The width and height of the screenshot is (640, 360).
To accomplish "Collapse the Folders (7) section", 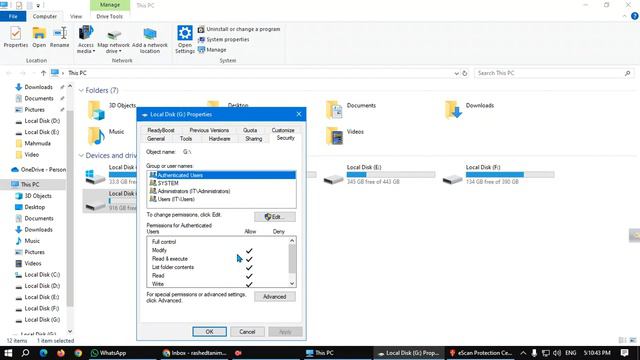I will point(81,90).
